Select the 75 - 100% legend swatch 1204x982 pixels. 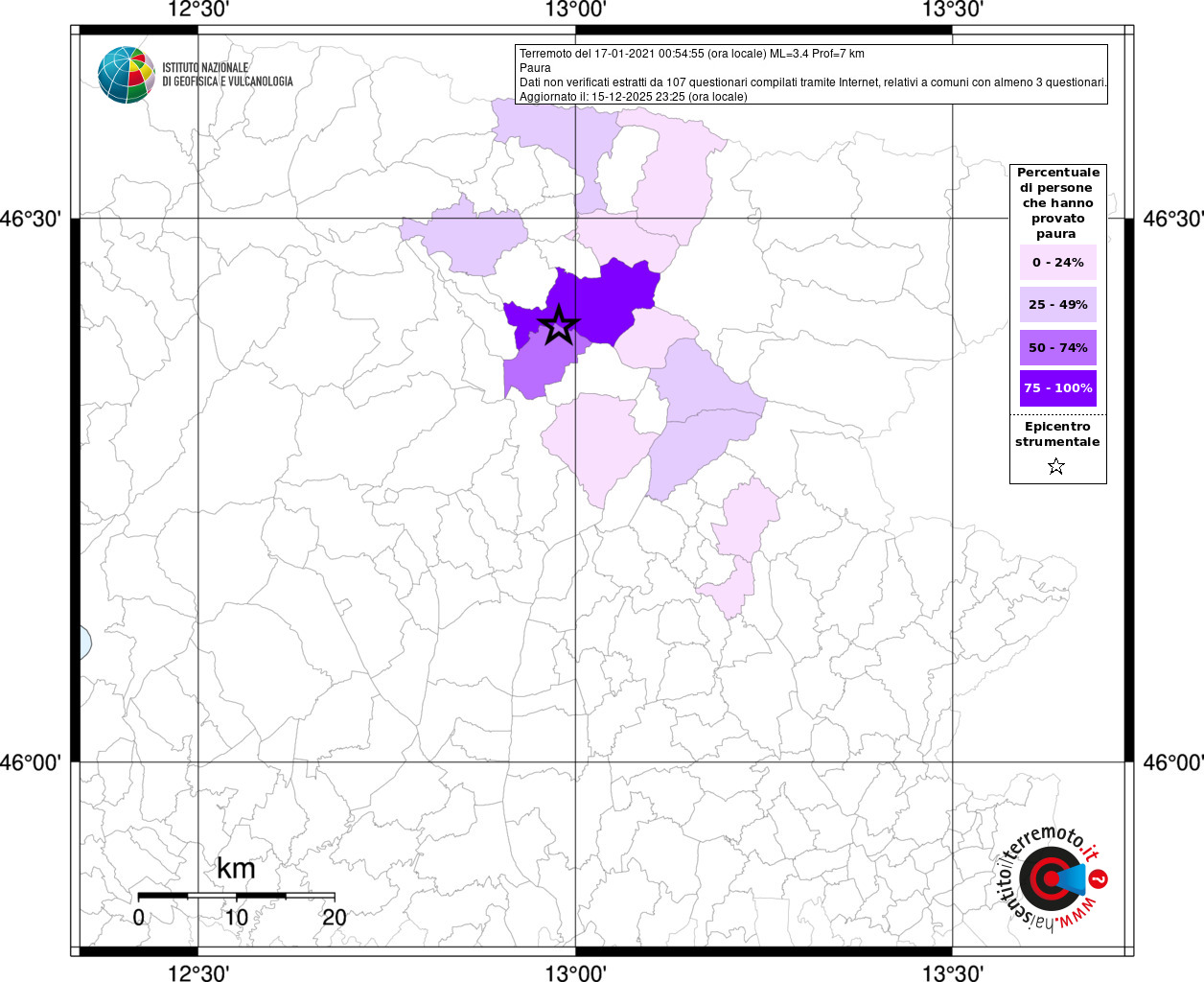1058,388
